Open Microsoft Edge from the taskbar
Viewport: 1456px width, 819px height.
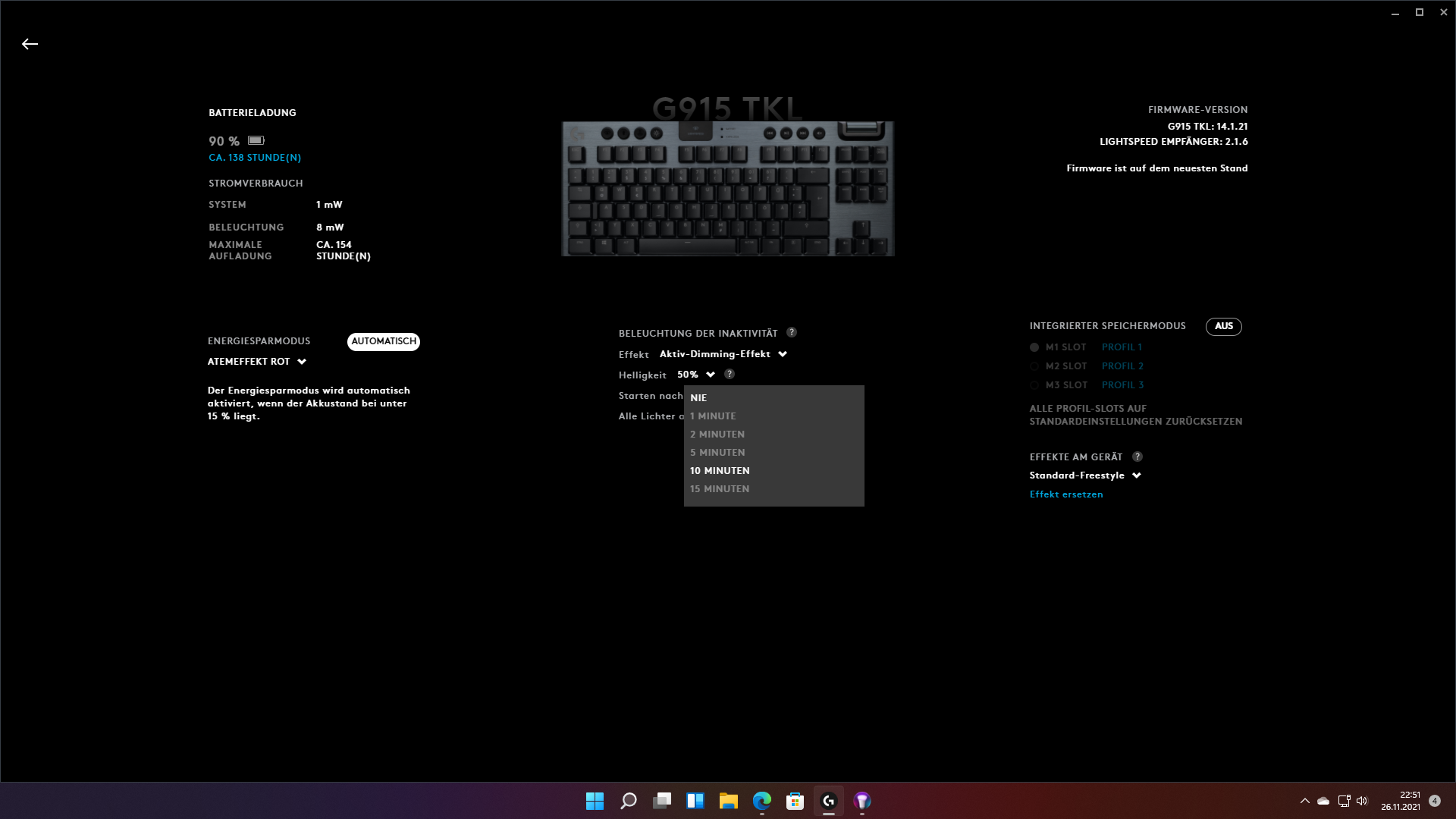click(761, 801)
